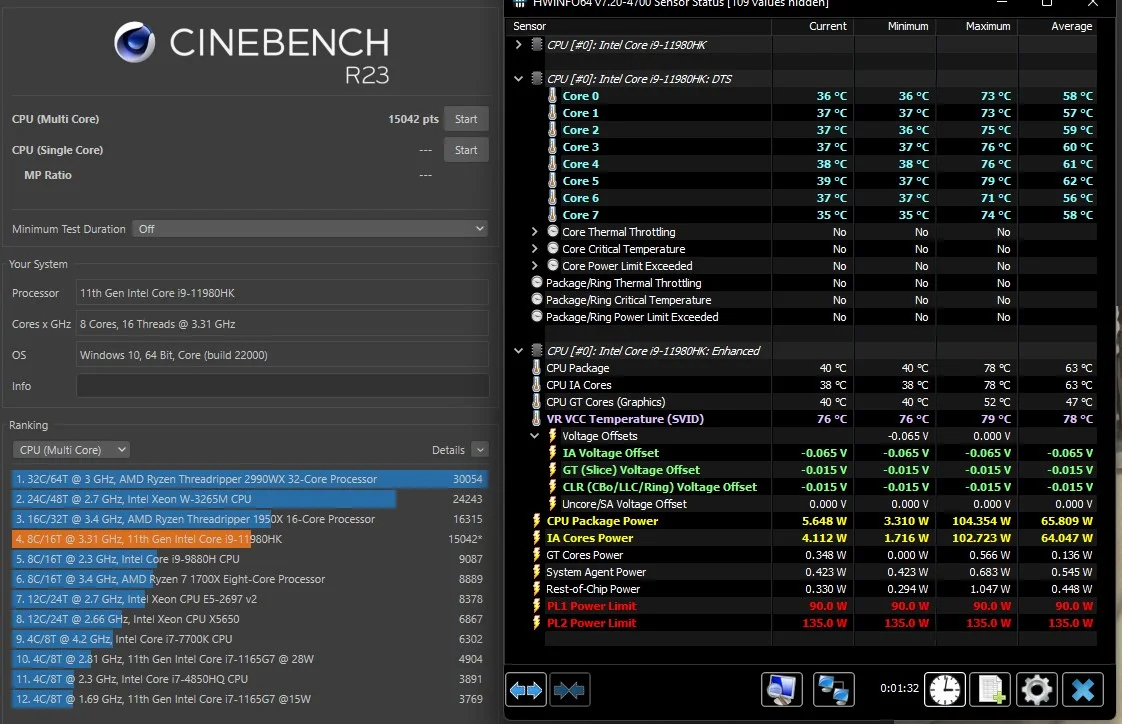Viewport: 1122px width, 724px height.
Task: Select the Threadripper 2990WX ranking bar
Action: [x=250, y=479]
